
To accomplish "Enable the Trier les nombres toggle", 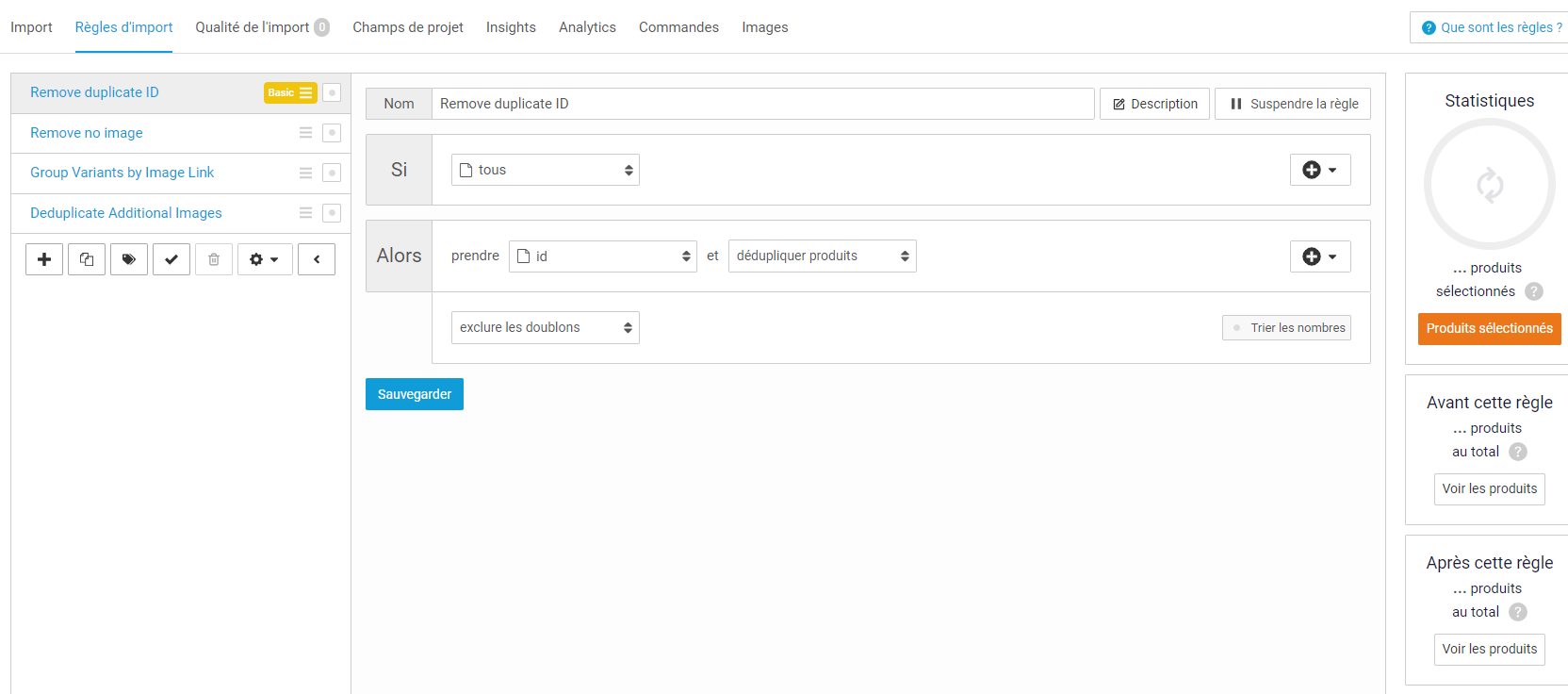I will [x=1237, y=328].
